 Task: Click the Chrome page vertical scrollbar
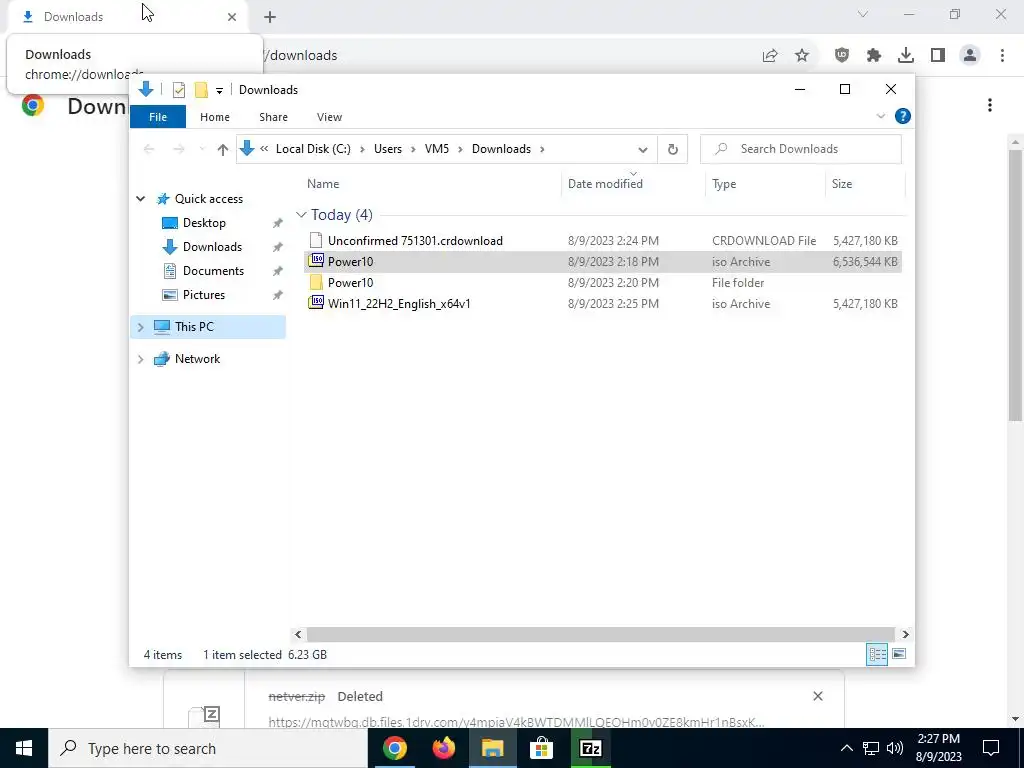(x=1016, y=283)
